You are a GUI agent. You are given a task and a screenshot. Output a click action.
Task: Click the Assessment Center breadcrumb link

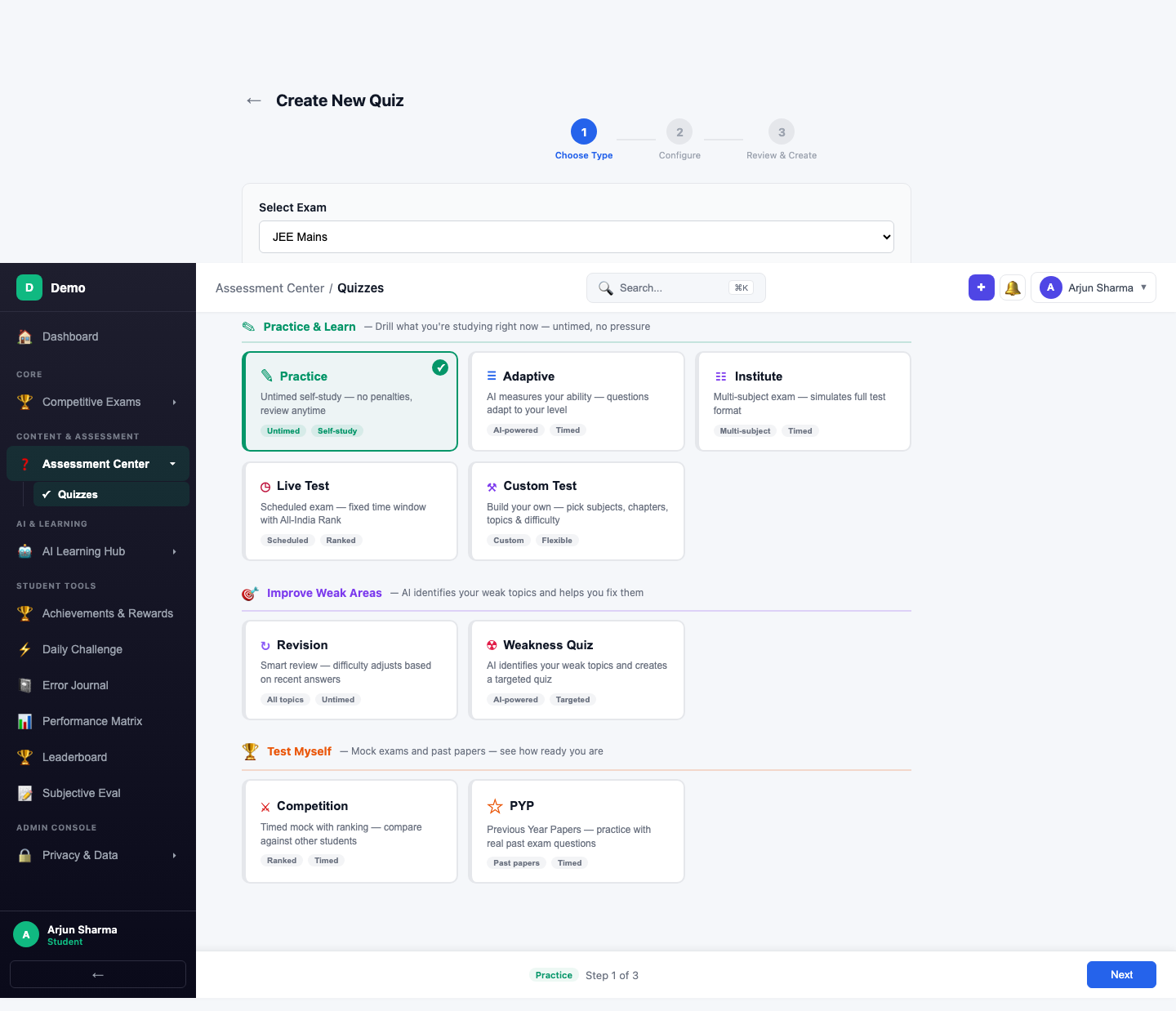[269, 288]
